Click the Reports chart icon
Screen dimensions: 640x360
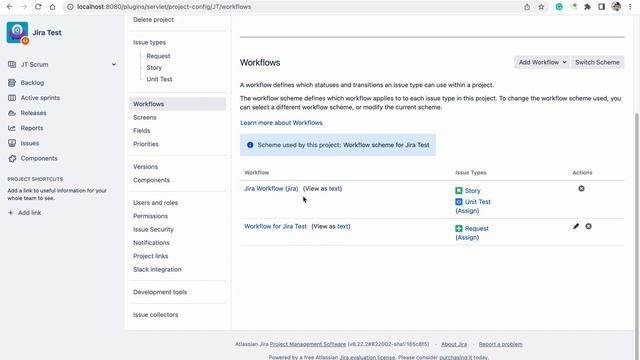tap(12, 128)
